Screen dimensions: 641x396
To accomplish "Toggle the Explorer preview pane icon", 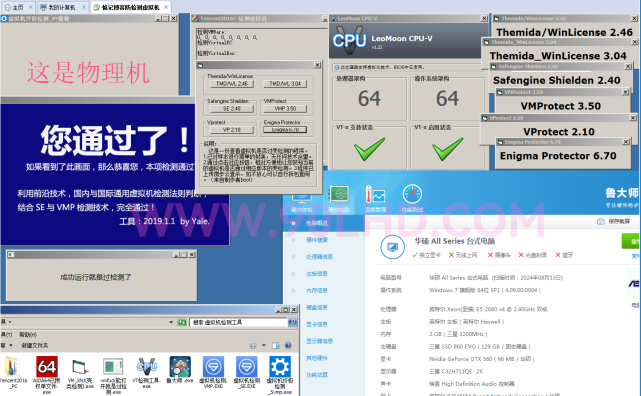I will pos(276,345).
